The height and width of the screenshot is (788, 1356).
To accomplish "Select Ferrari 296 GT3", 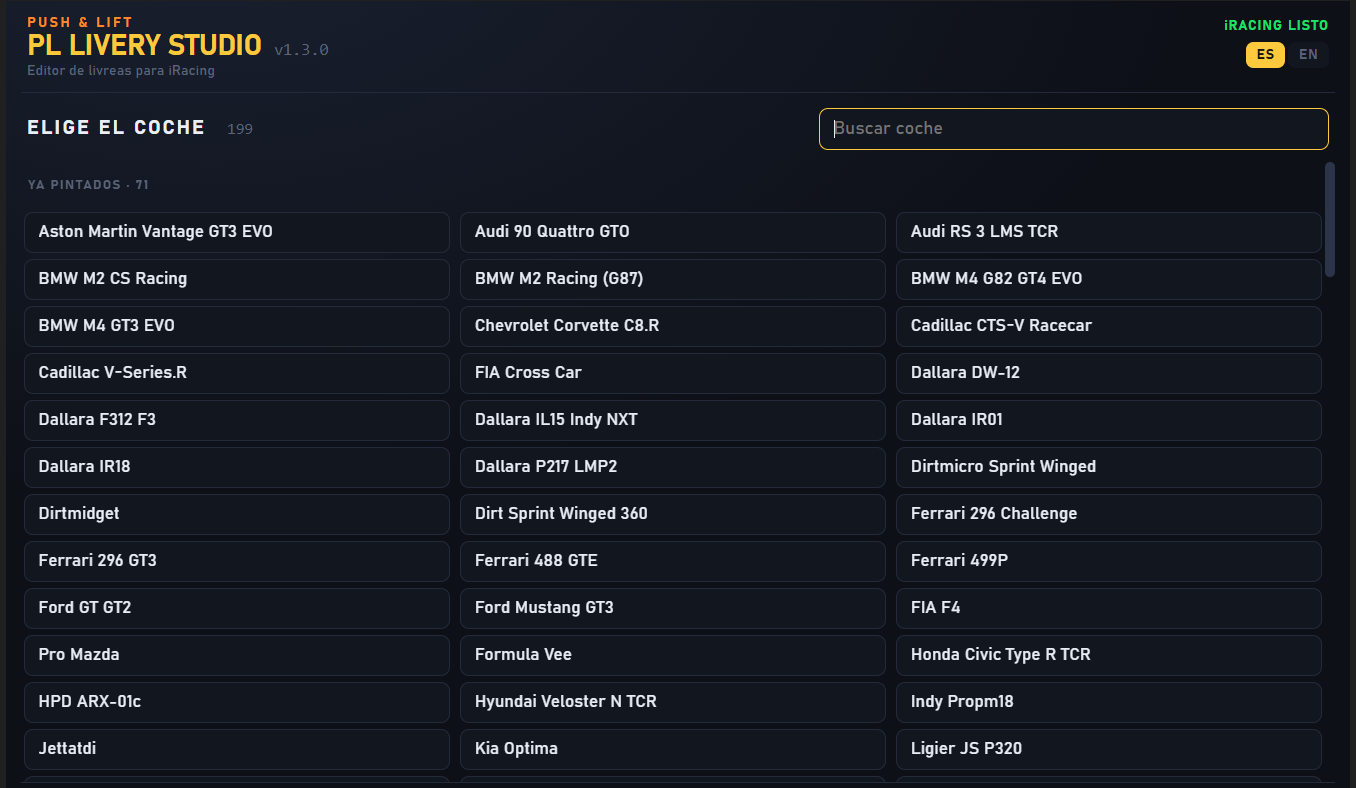I will click(x=237, y=561).
